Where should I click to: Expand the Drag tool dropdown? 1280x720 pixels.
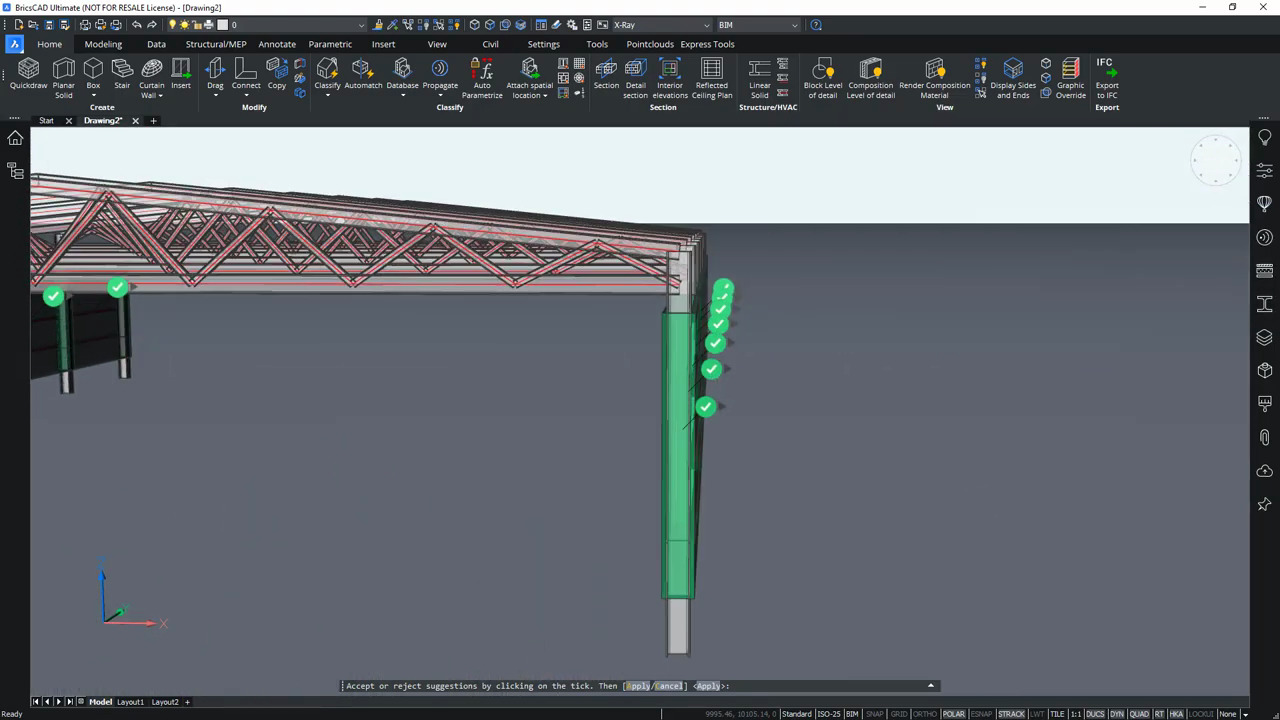[x=215, y=96]
